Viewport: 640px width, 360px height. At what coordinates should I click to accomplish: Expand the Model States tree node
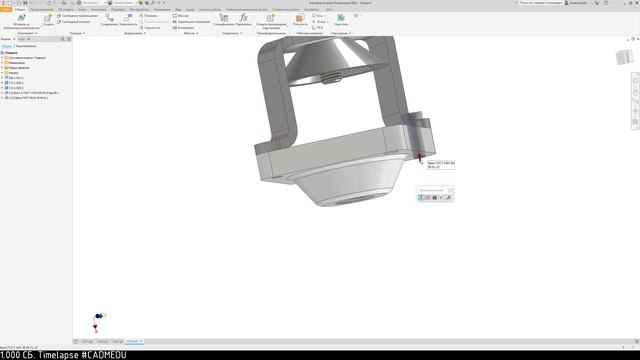2,58
